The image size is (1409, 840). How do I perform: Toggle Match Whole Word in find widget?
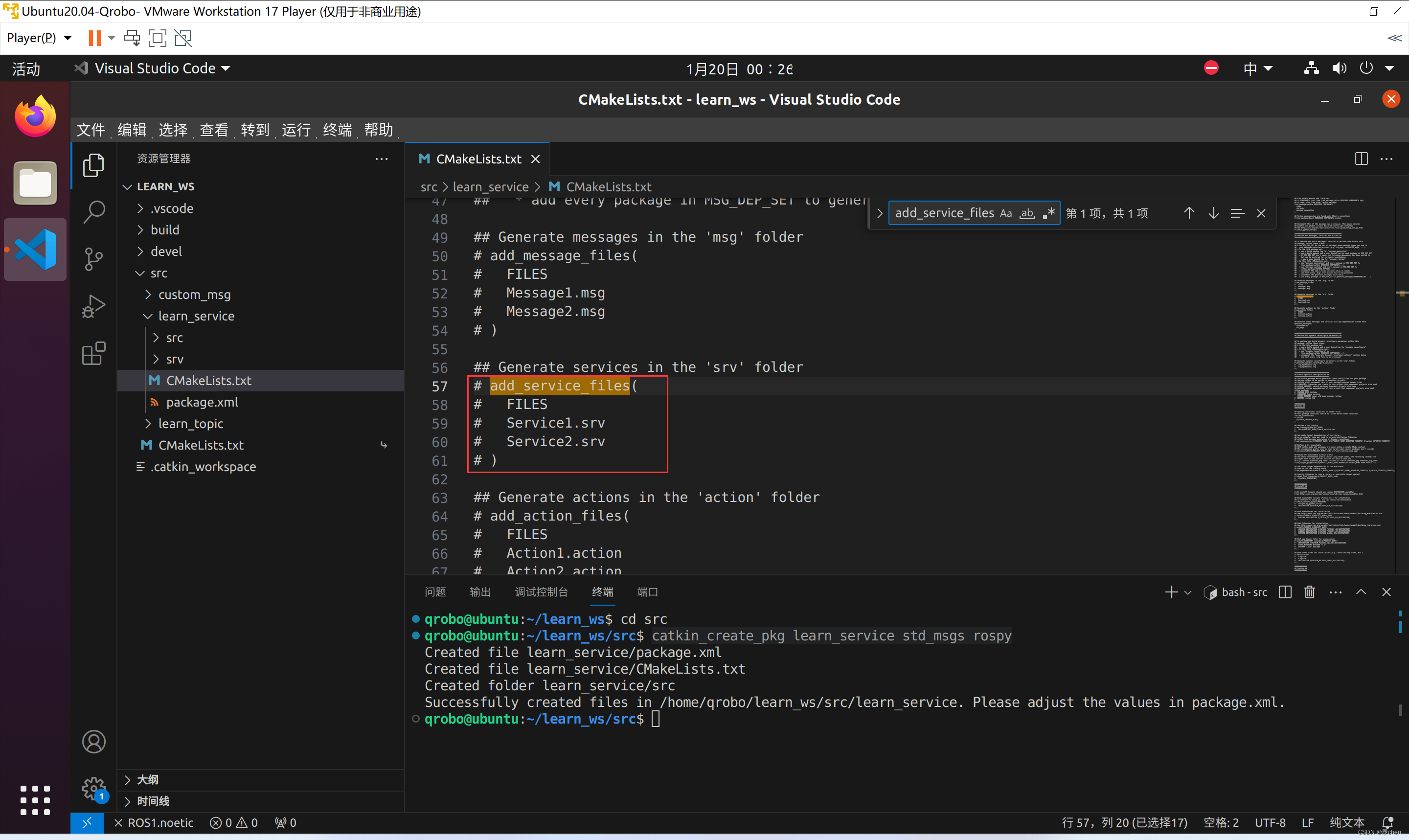tap(1027, 213)
